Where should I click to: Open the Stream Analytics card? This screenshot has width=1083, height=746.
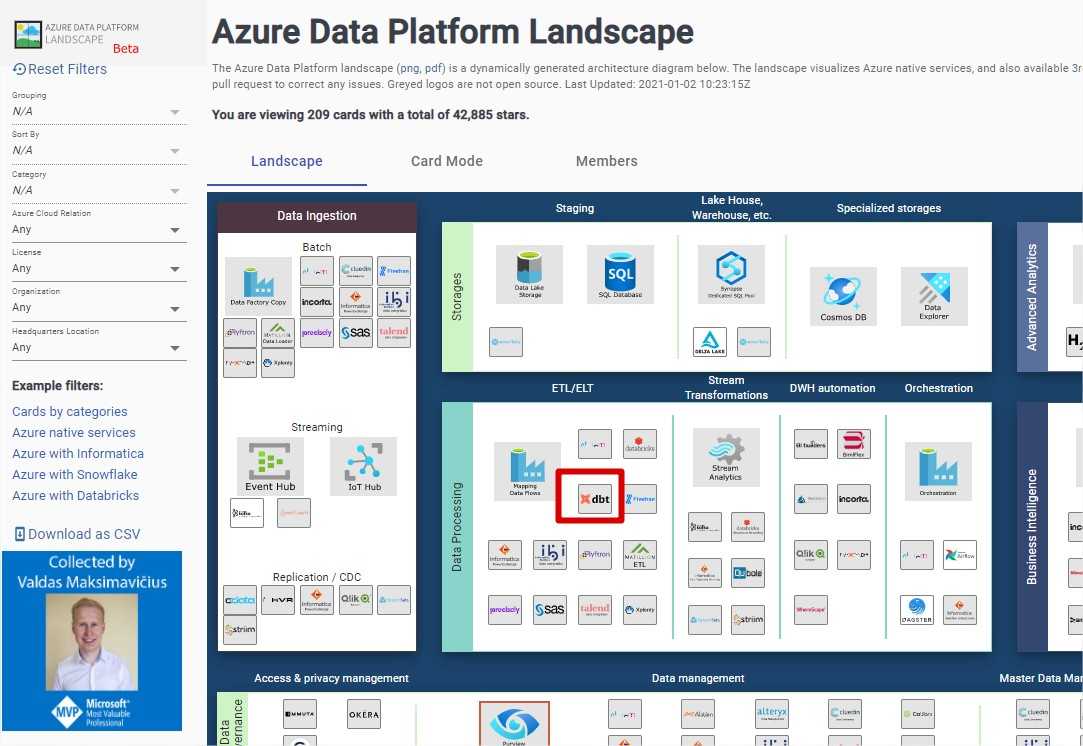pyautogui.click(x=726, y=457)
